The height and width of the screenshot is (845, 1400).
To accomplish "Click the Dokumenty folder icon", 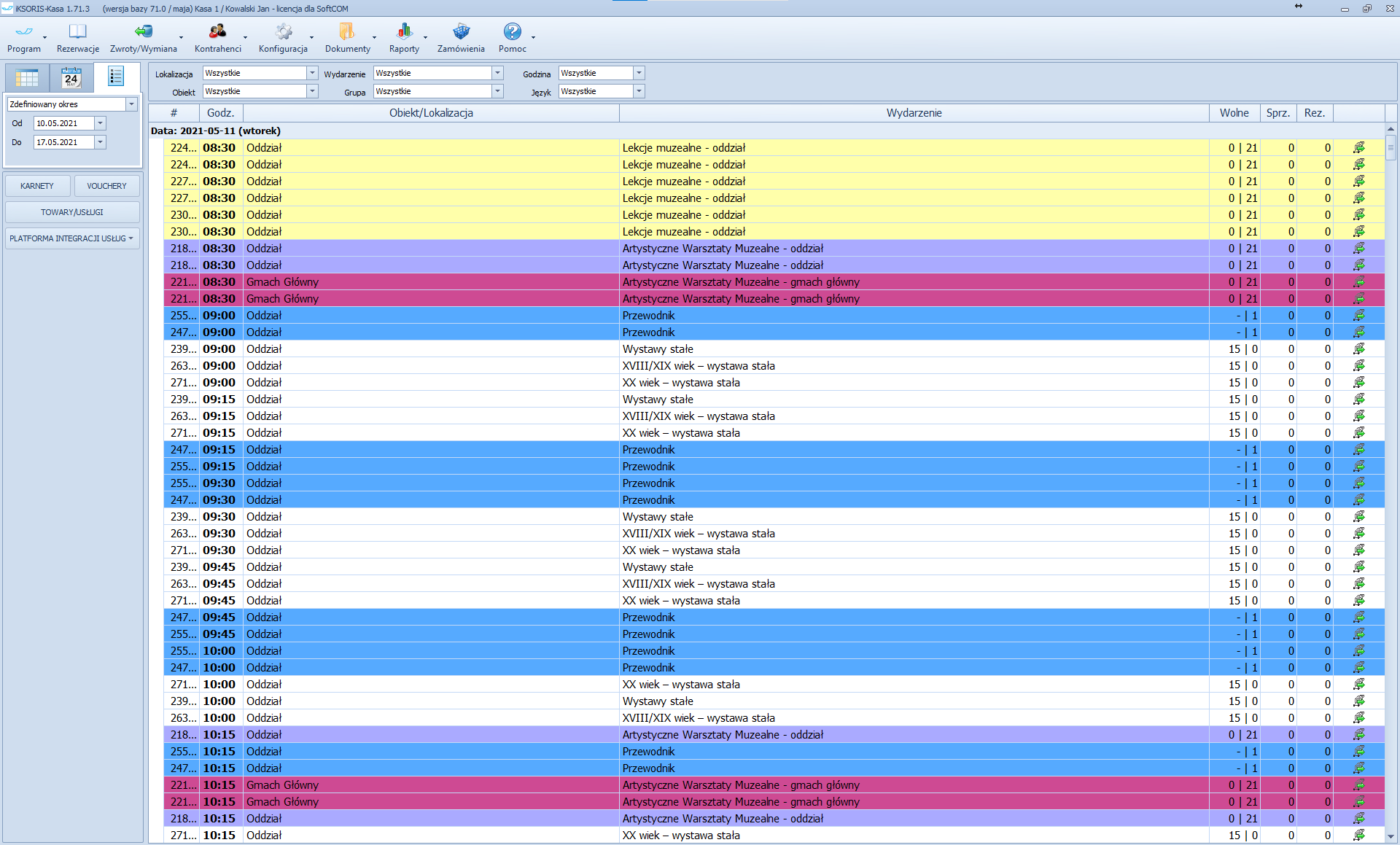I will coord(347,31).
